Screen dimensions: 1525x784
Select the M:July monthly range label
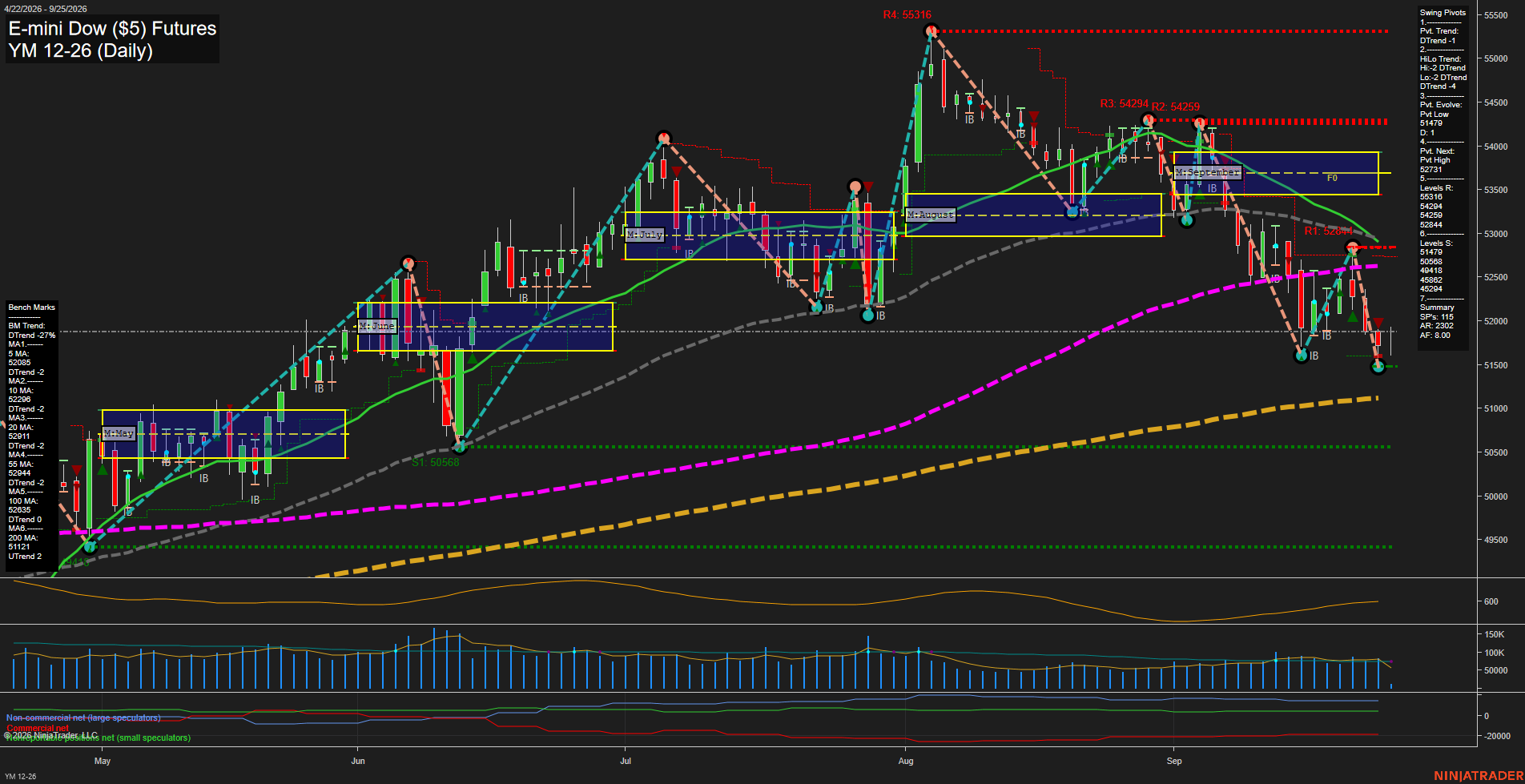click(645, 235)
